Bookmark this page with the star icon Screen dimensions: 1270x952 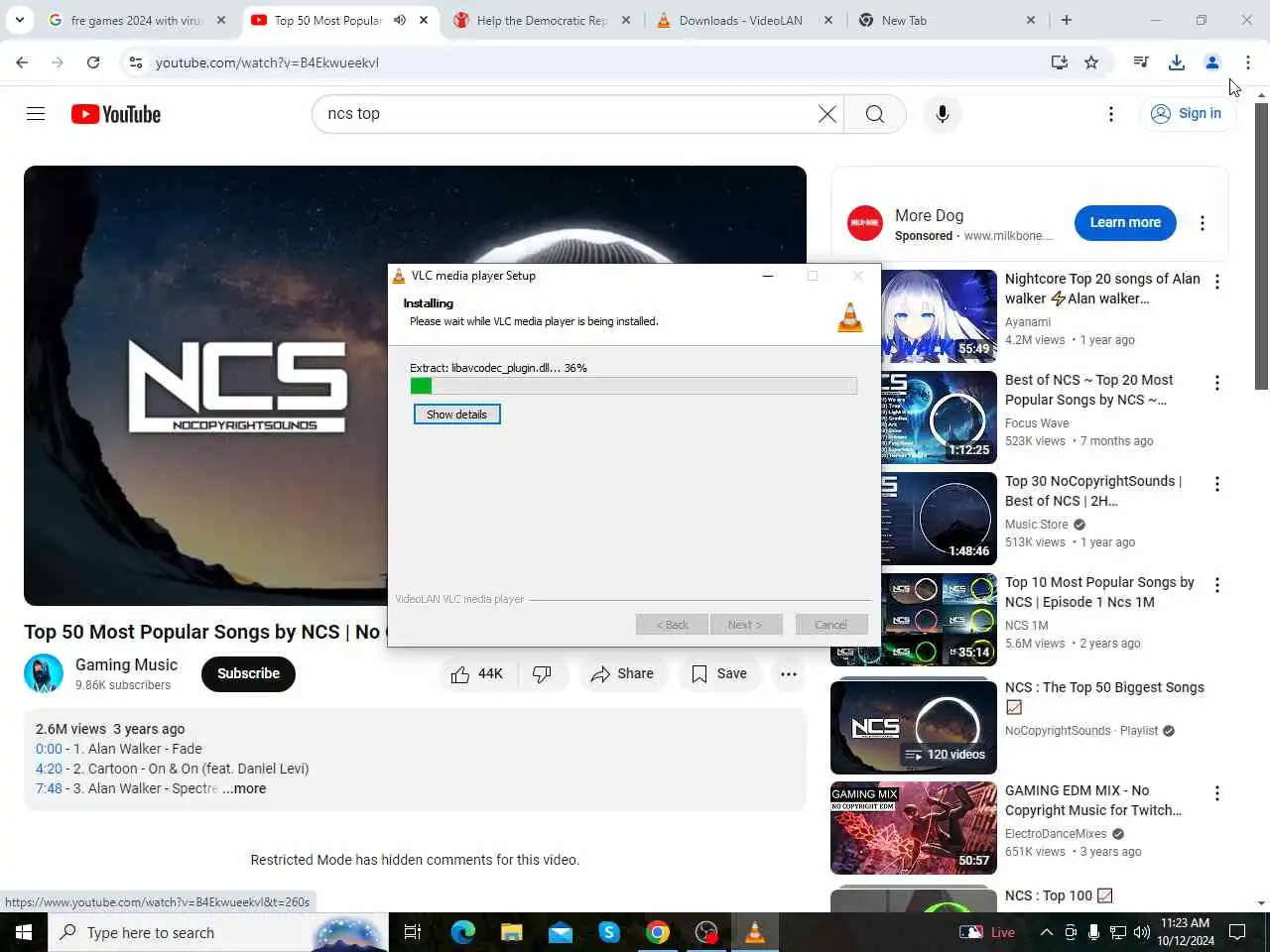(1091, 62)
